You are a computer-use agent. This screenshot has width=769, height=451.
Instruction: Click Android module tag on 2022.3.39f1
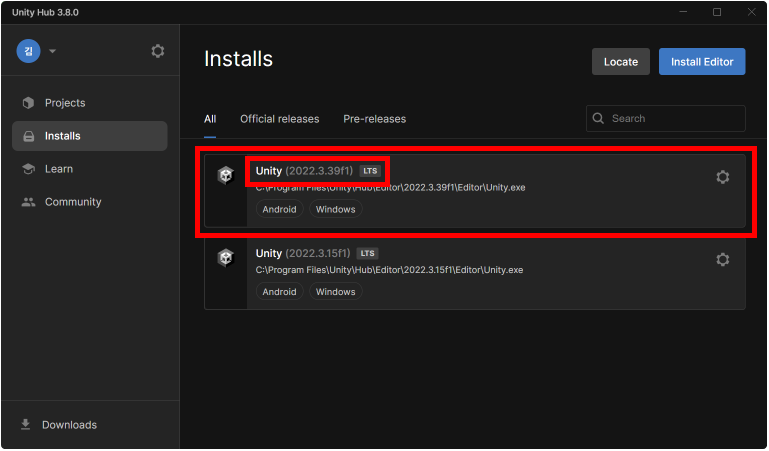coord(280,209)
